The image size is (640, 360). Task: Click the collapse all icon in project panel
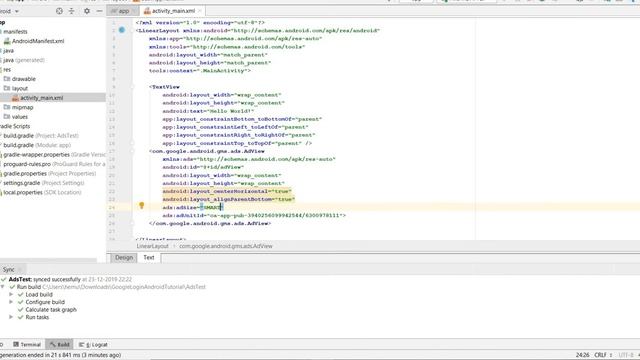pyautogui.click(x=71, y=11)
